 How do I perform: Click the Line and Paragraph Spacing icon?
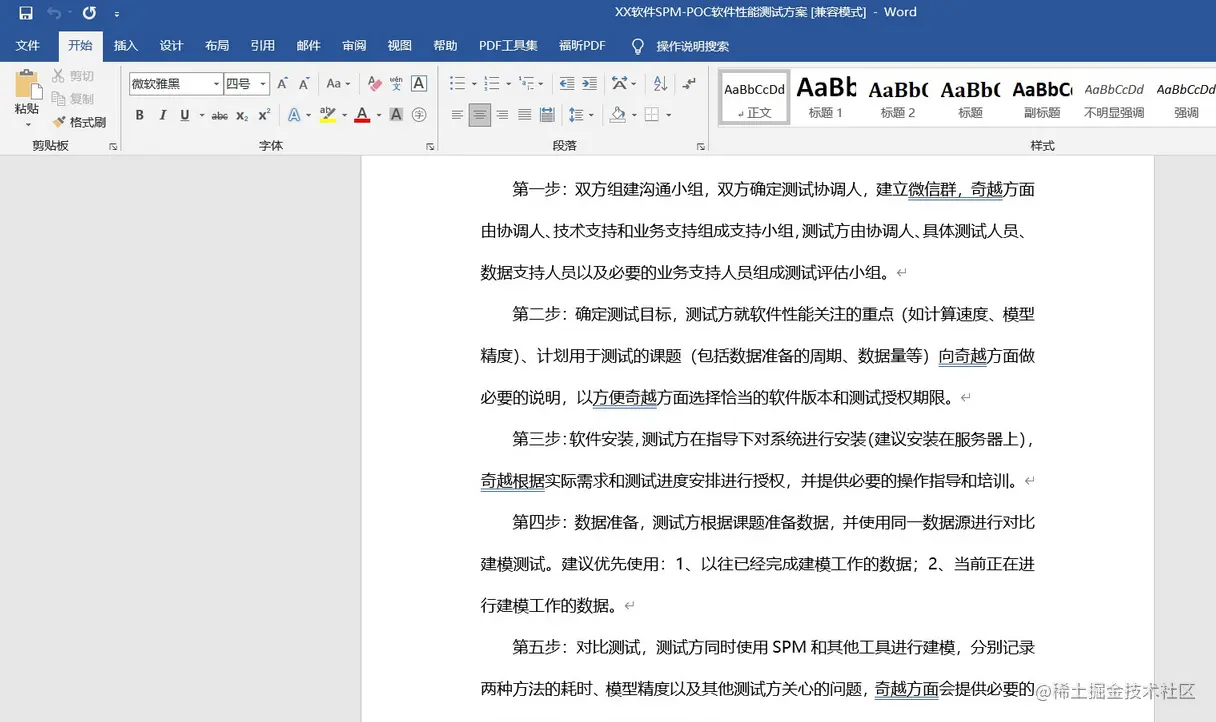576,115
